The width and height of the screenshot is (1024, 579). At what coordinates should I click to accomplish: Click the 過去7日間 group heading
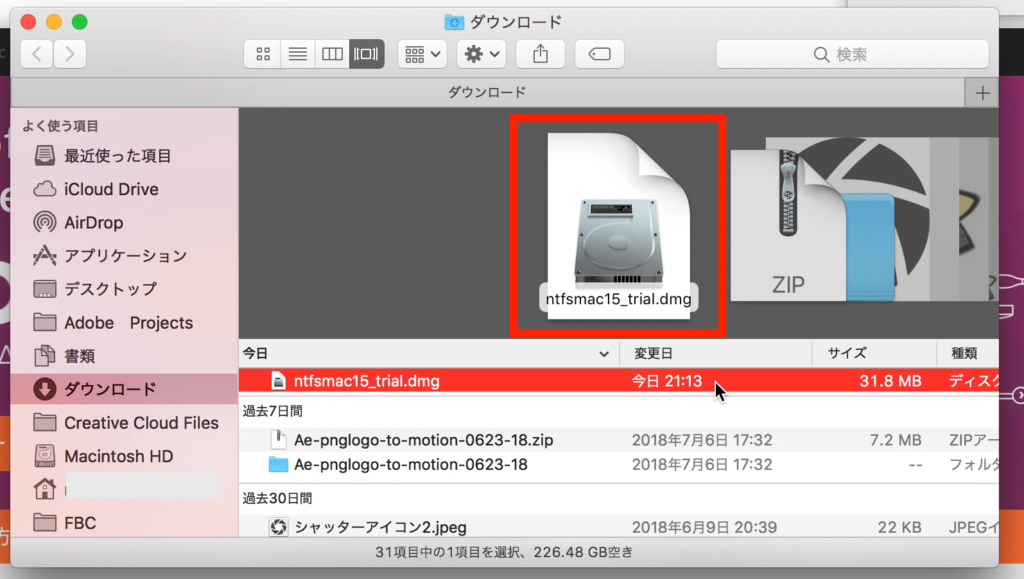click(272, 411)
